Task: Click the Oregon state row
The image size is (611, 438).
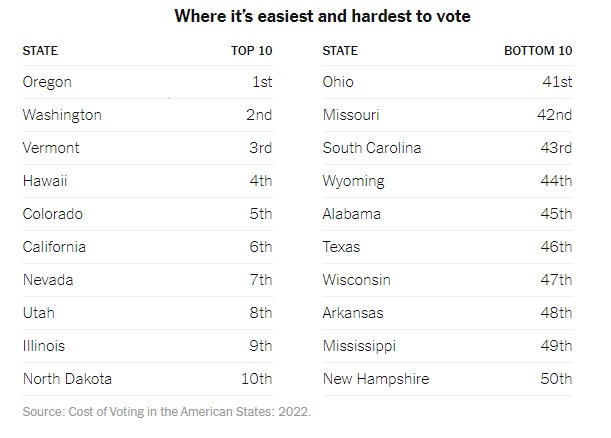Action: pyautogui.click(x=47, y=82)
